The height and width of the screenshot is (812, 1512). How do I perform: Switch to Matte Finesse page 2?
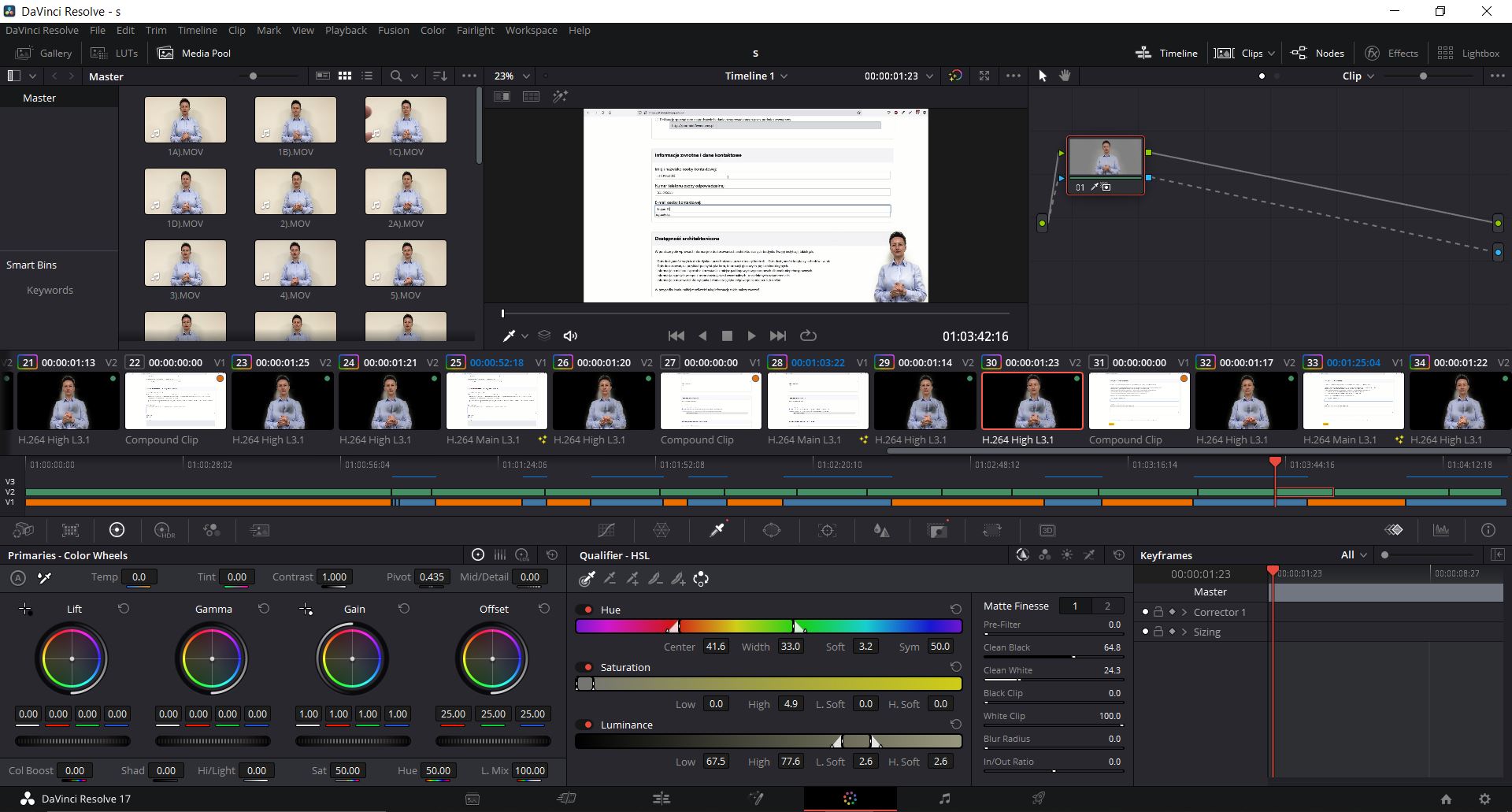click(x=1107, y=606)
